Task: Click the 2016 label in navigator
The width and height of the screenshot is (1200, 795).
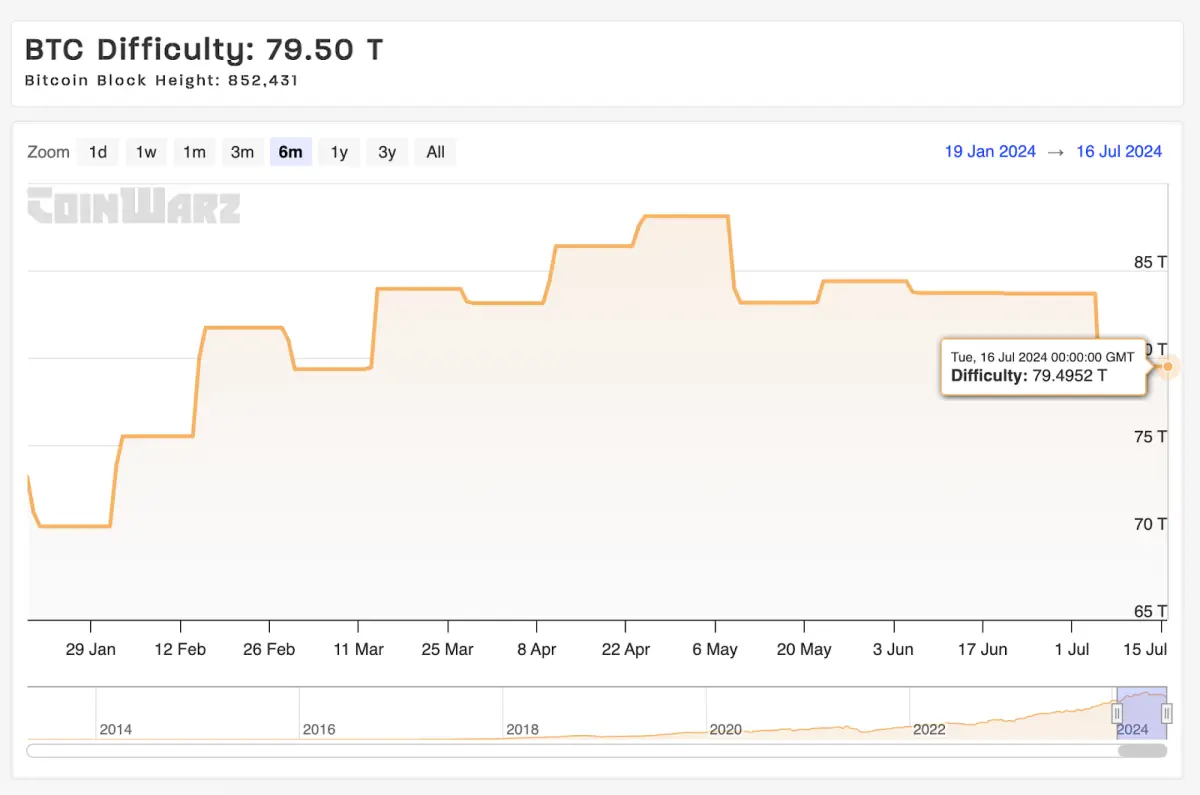Action: [x=319, y=729]
